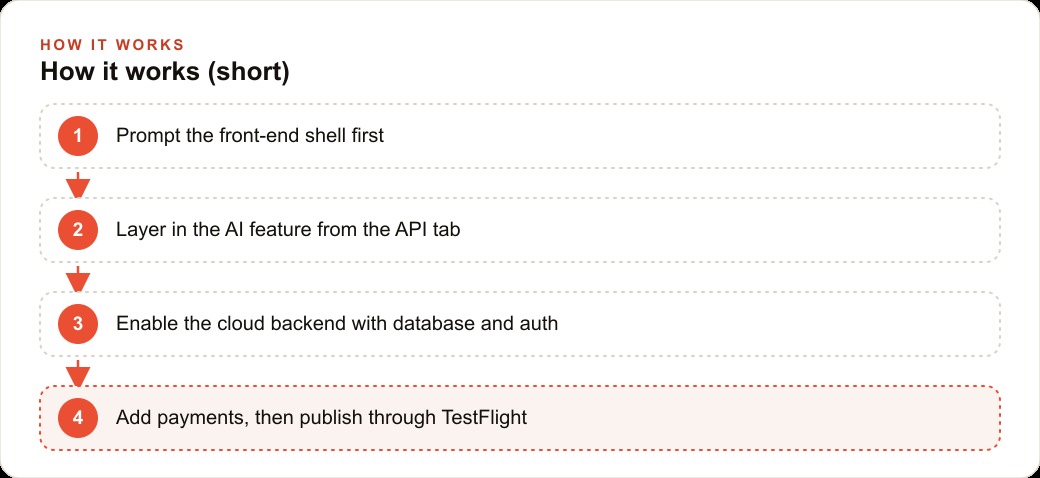The image size is (1040, 478).
Task: Click the step 3 dashed card area
Action: pyautogui.click(x=520, y=324)
